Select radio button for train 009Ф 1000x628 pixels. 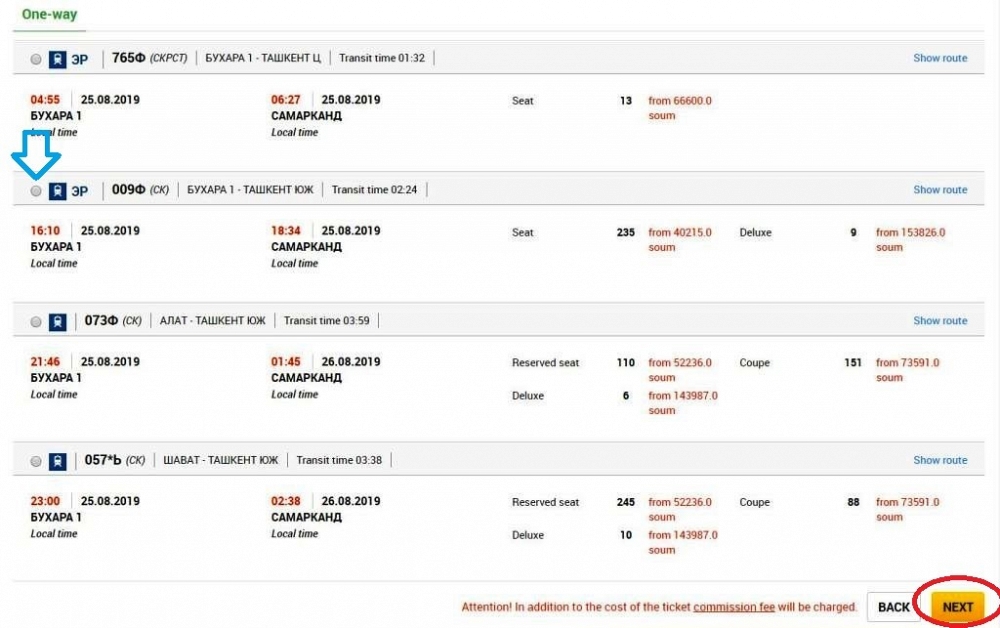tap(36, 191)
